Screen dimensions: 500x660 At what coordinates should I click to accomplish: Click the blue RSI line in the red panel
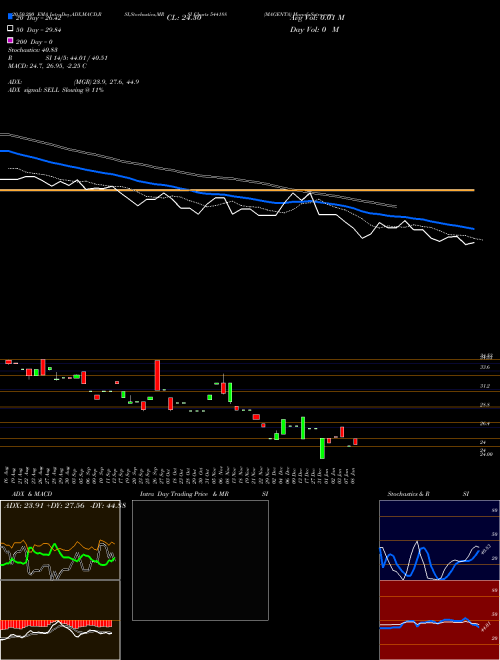point(429,623)
